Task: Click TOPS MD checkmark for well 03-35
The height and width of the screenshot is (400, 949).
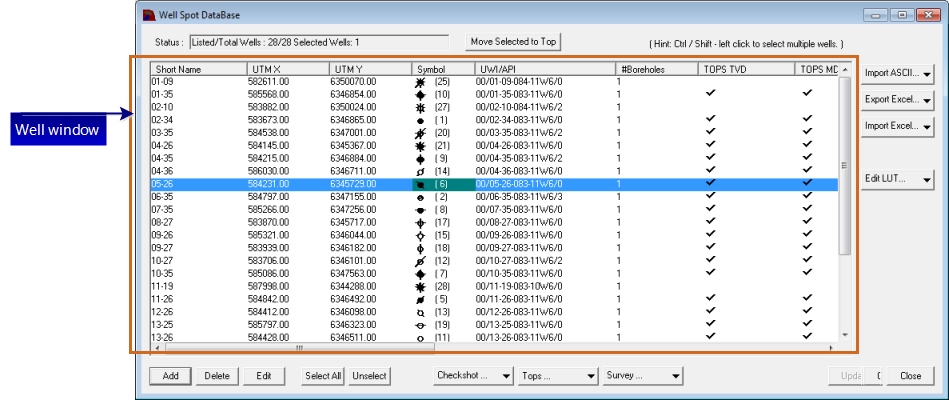Action: (807, 131)
